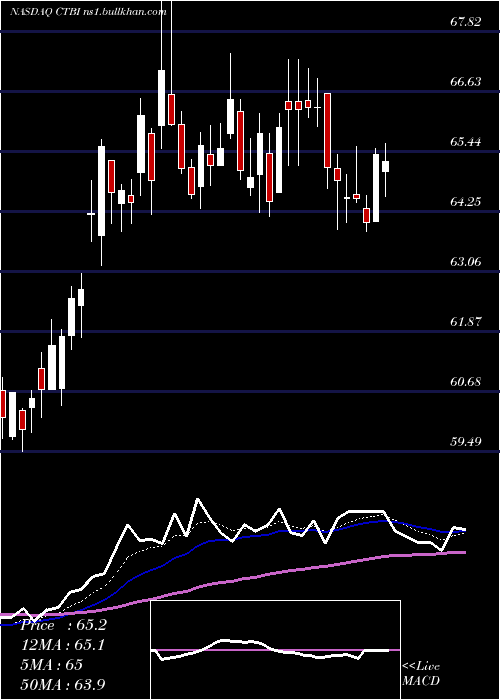Click the 65.44 price axis label

pyautogui.click(x=466, y=142)
